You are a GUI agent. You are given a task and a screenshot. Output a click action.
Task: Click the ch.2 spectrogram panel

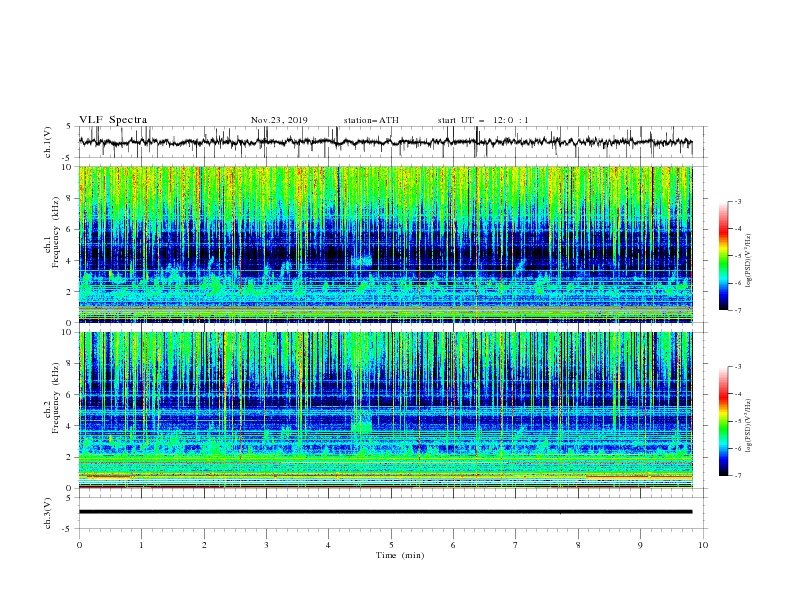click(x=385, y=410)
